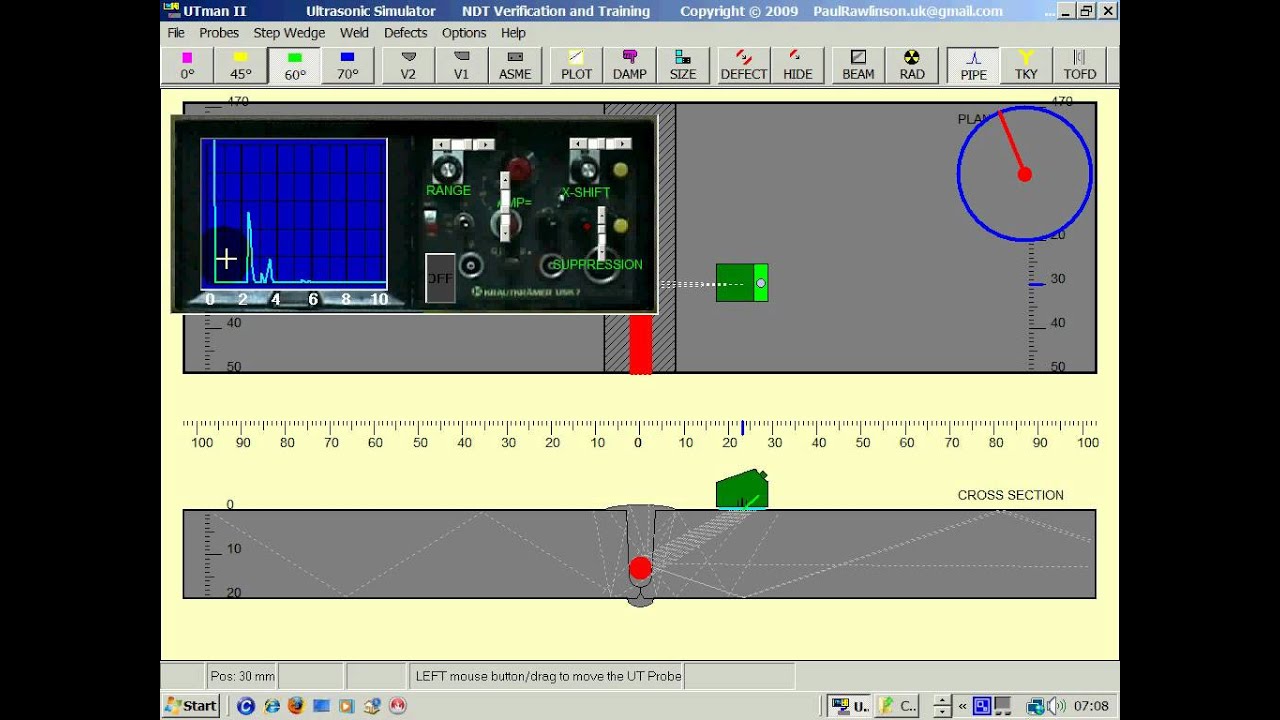The width and height of the screenshot is (1280, 720).
Task: Select the TOFD toolbar icon
Action: [x=1080, y=65]
